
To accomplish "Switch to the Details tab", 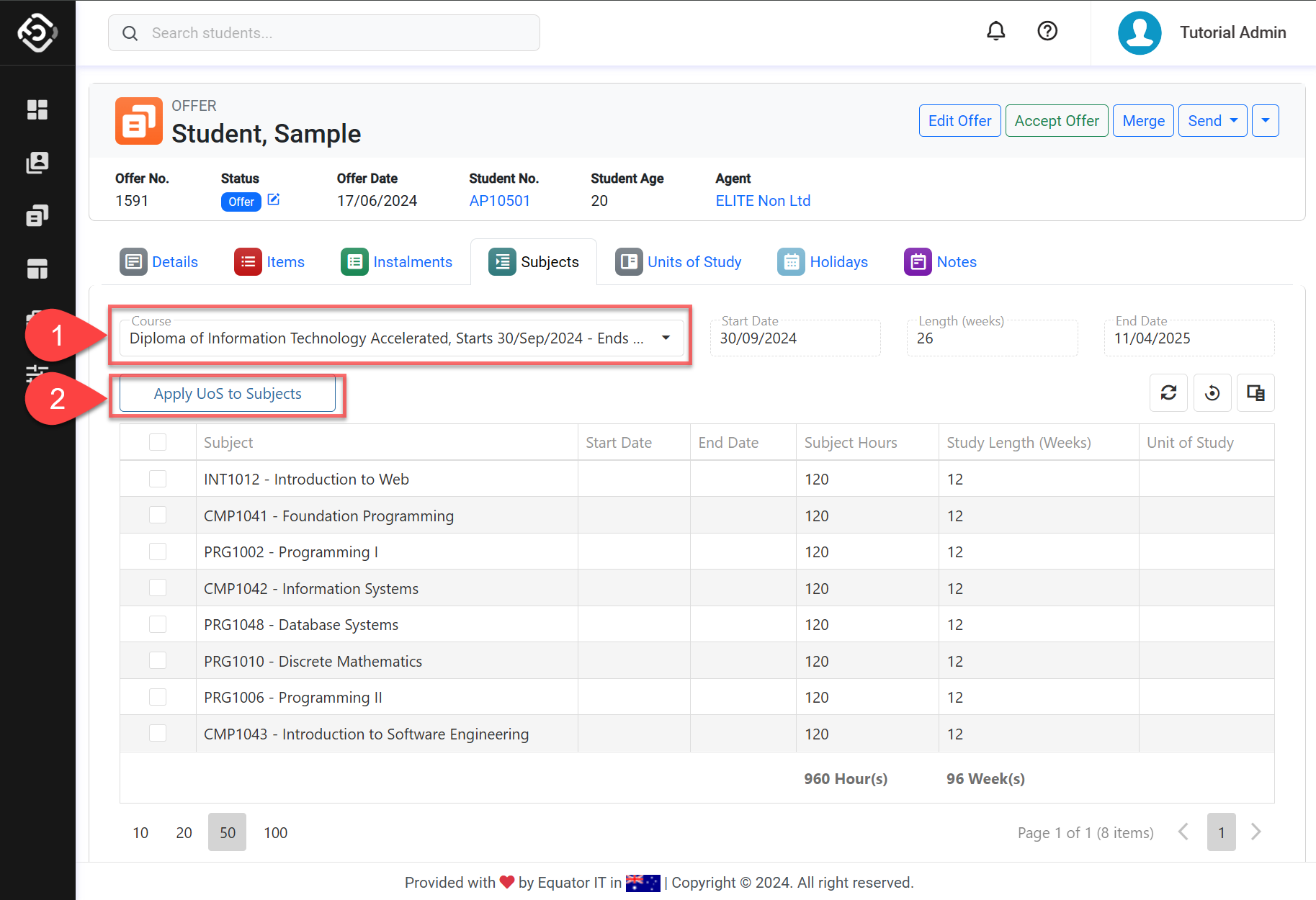I will (x=159, y=262).
